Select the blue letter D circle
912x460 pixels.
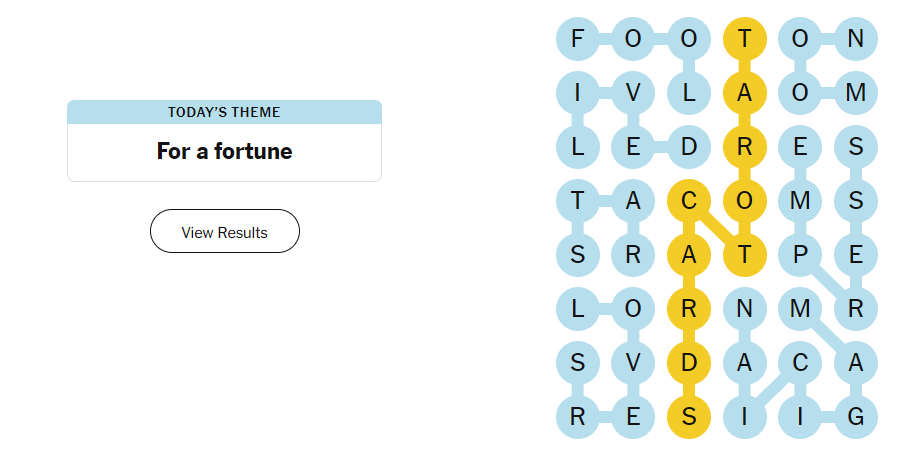coord(688,148)
